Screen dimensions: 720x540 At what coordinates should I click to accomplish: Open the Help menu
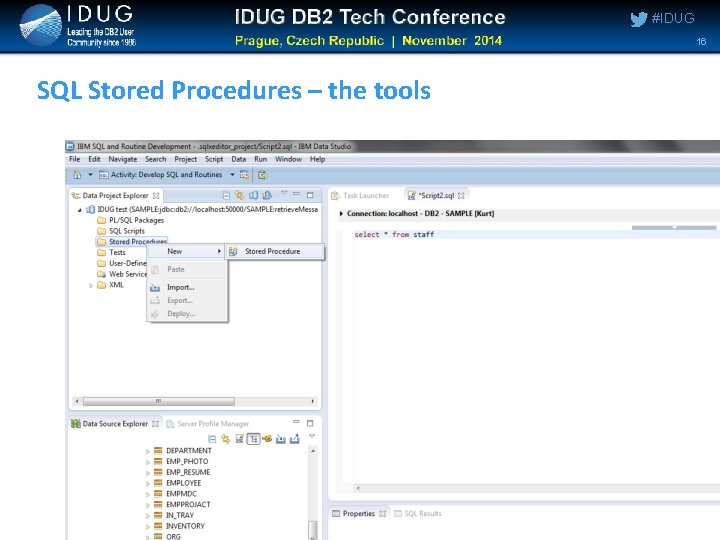pyautogui.click(x=317, y=159)
